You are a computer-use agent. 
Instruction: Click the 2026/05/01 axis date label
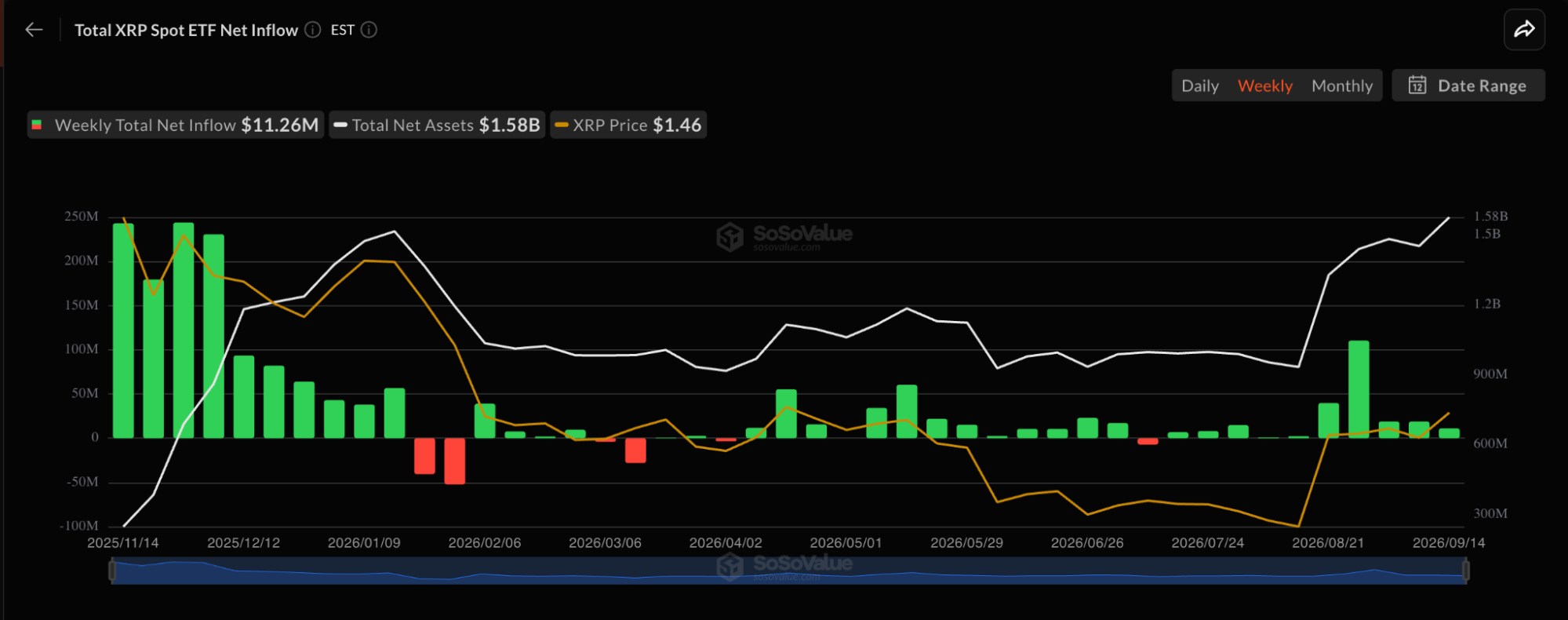click(x=846, y=543)
